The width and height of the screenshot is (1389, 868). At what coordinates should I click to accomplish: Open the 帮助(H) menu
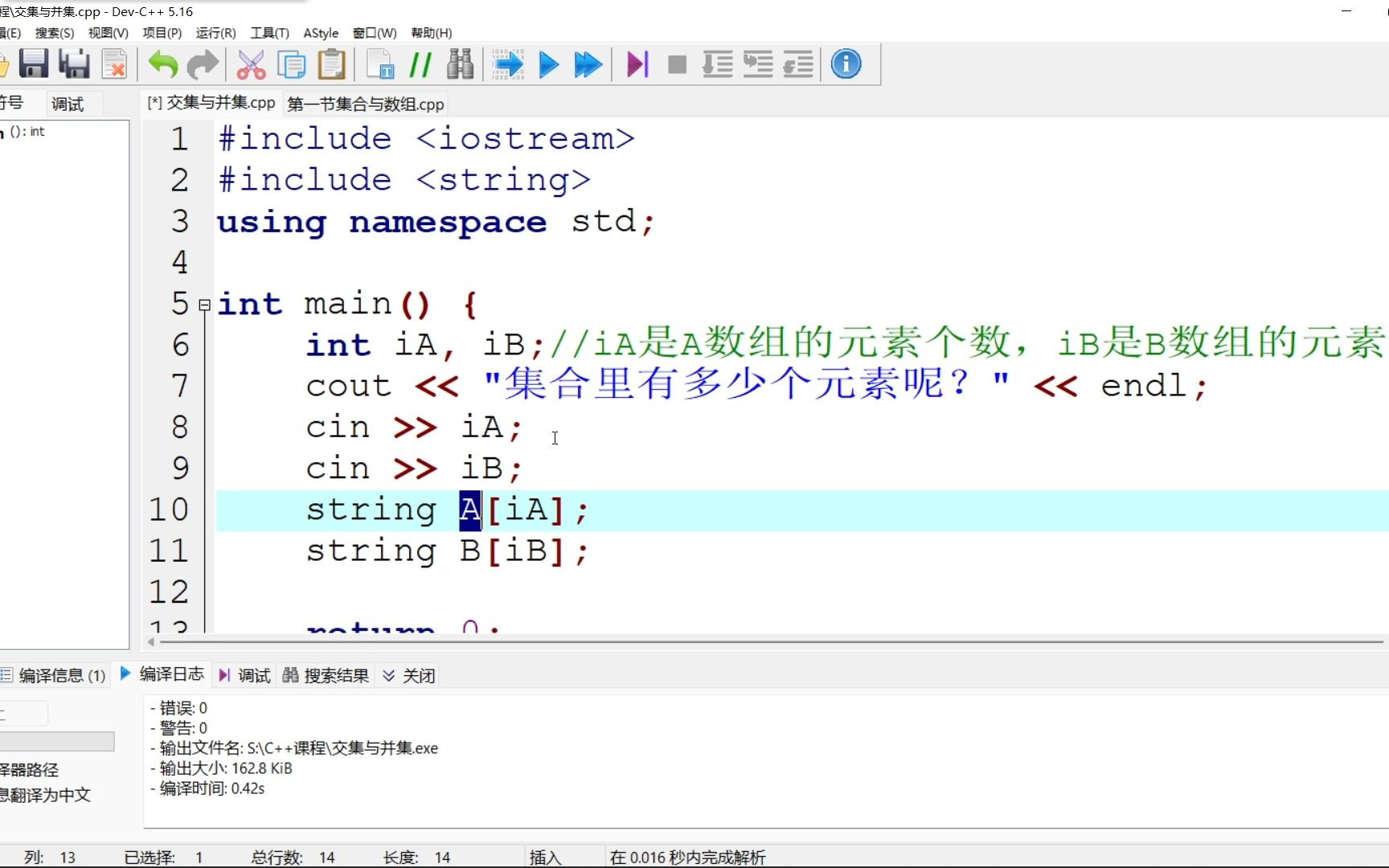tap(431, 33)
